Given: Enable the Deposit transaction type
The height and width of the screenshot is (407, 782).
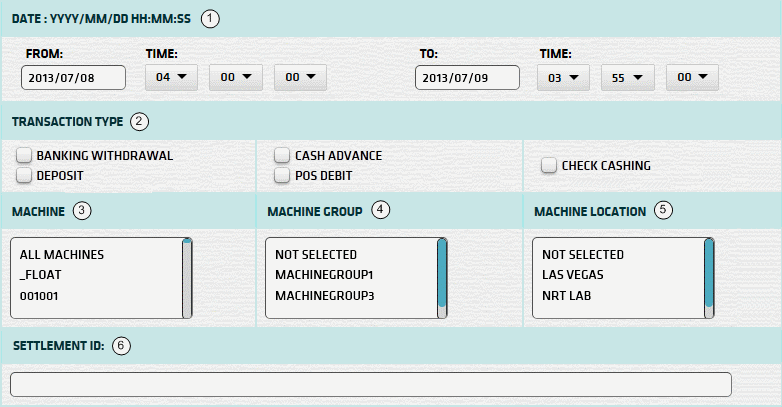Looking at the screenshot, I should tap(24, 175).
